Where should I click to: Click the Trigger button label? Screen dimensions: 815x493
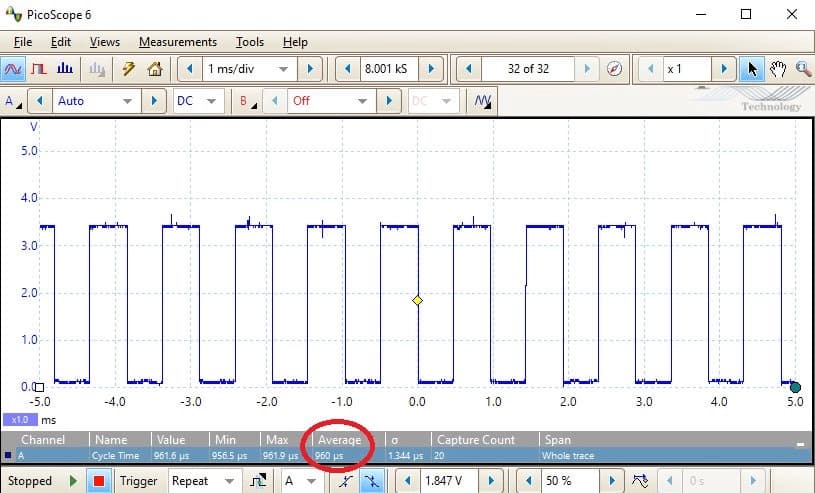(138, 481)
